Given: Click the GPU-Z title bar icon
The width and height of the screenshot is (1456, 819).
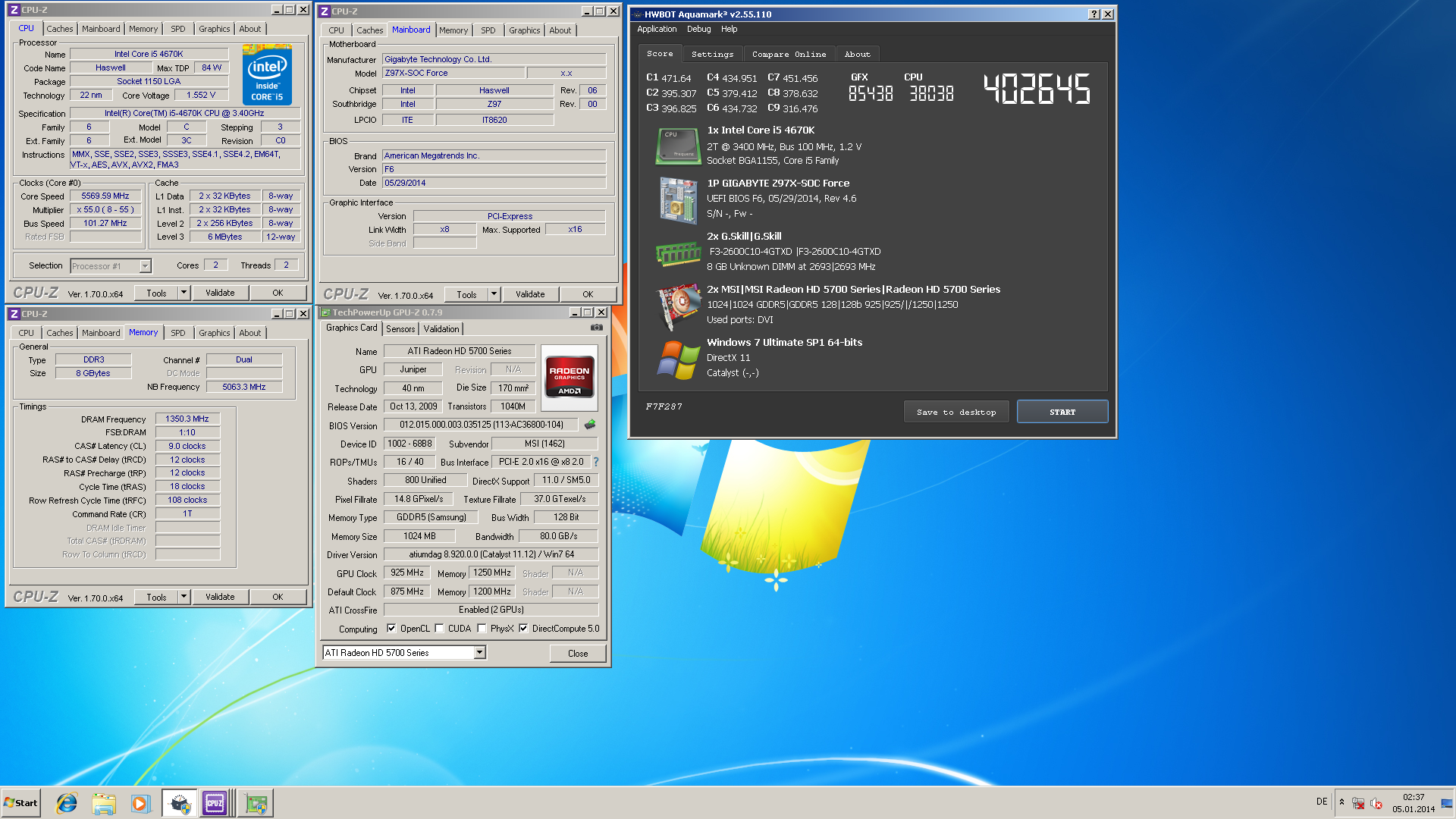Looking at the screenshot, I should (325, 312).
